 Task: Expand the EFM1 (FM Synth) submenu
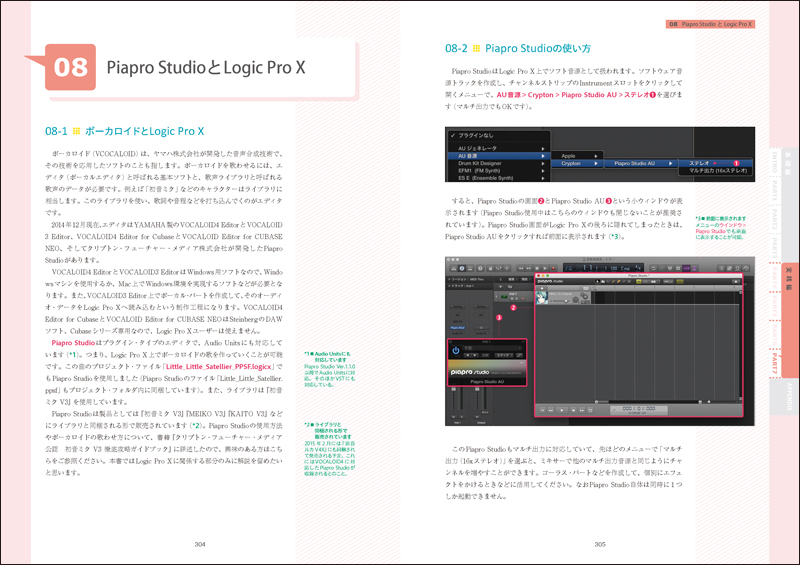pos(497,170)
